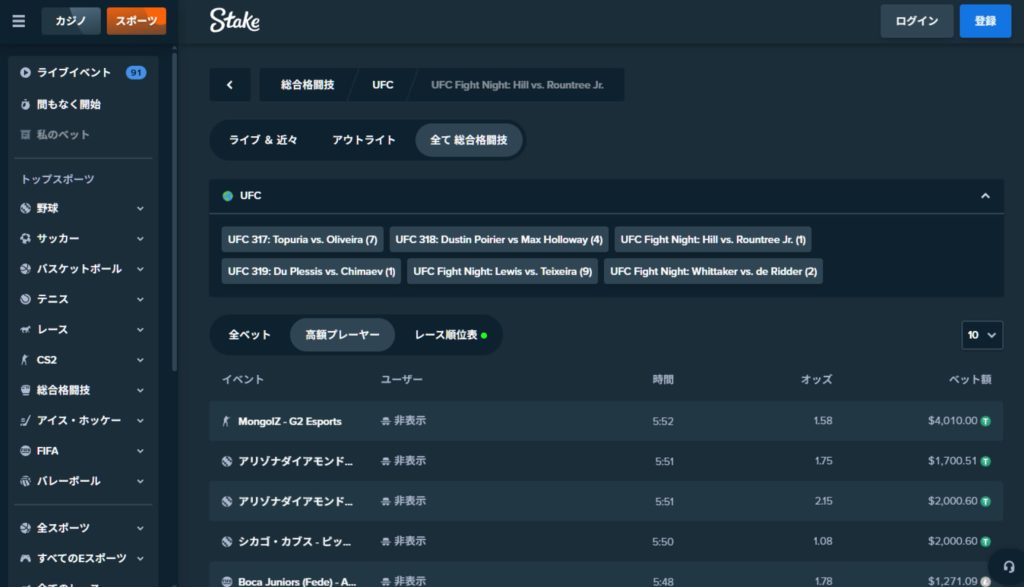Viewport: 1024px width, 587px height.
Task: Click the Stake logo
Action: tap(234, 20)
